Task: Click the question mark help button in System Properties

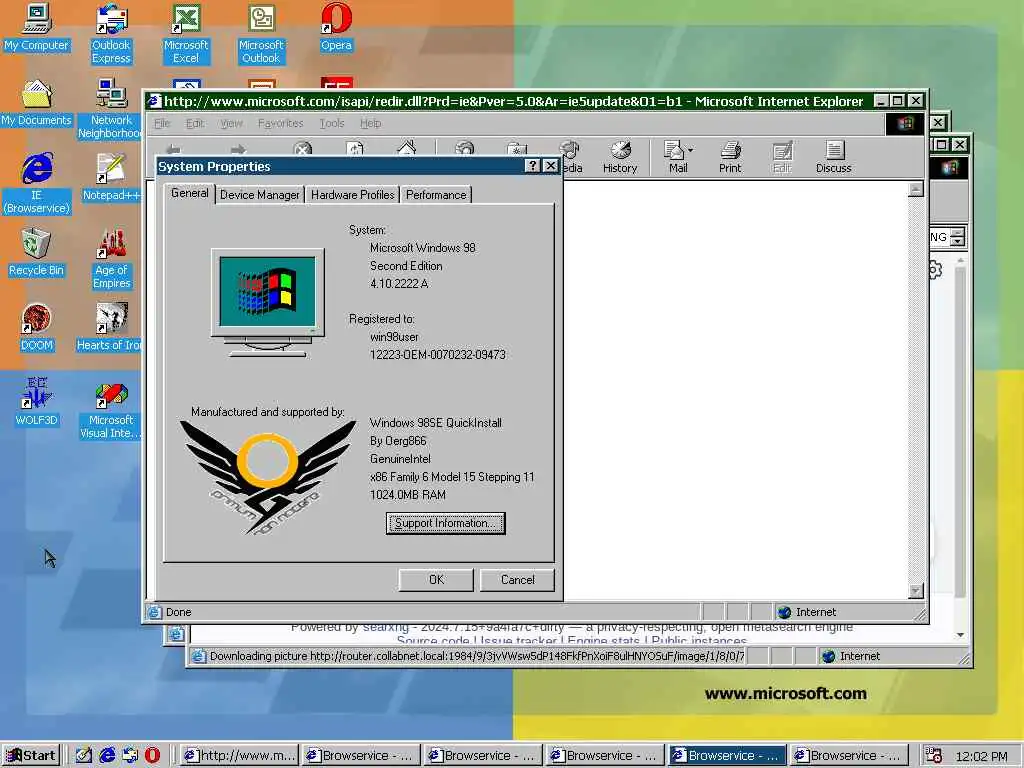Action: (x=533, y=166)
